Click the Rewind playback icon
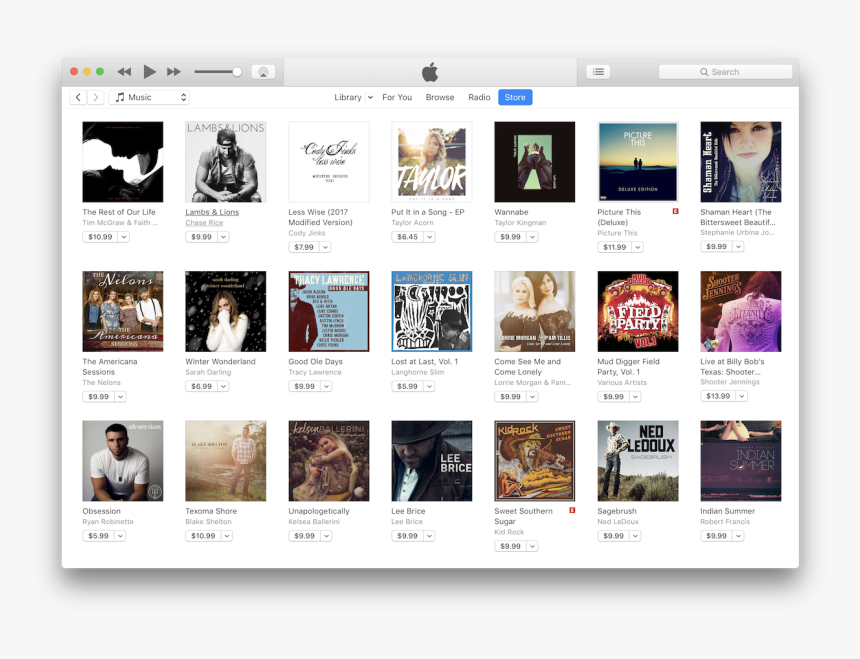The width and height of the screenshot is (860, 659). tap(123, 71)
